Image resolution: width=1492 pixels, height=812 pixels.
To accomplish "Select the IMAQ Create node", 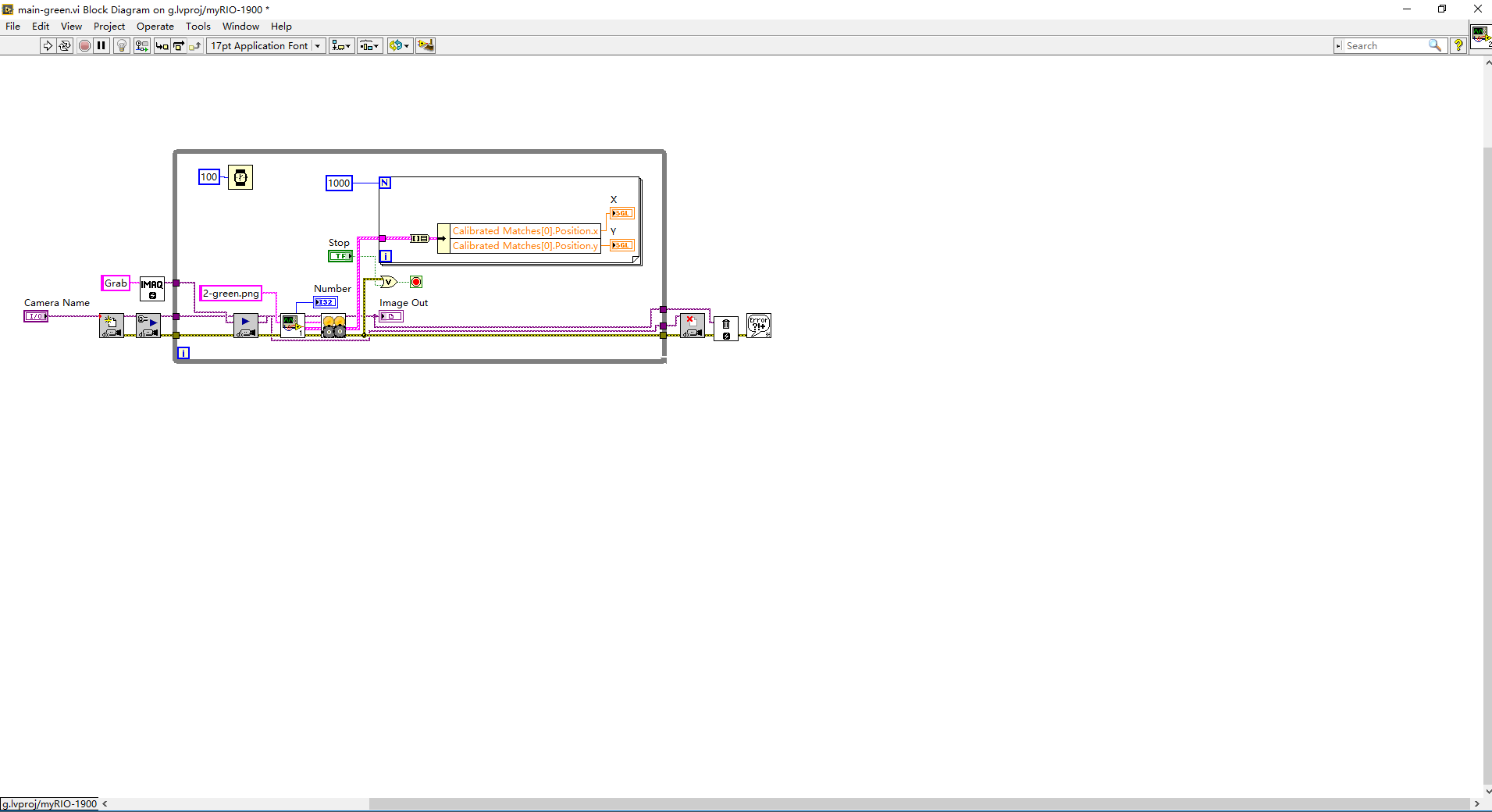I will point(152,289).
